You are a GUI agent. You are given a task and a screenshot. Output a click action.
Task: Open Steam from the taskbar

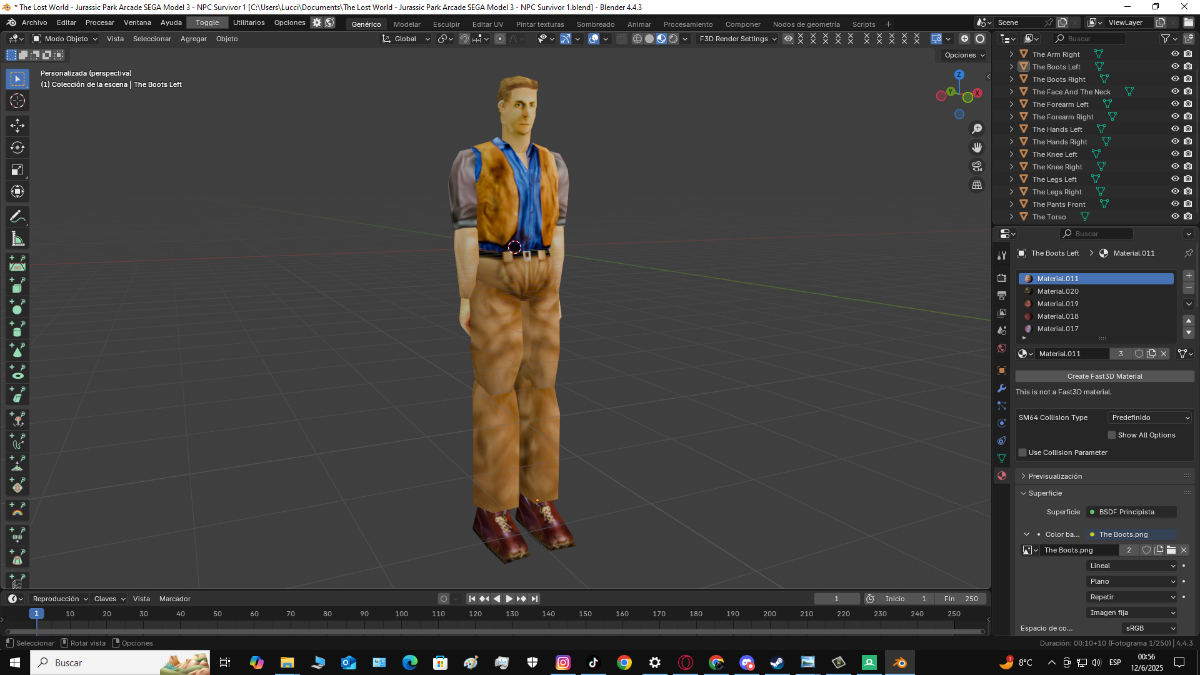point(777,662)
